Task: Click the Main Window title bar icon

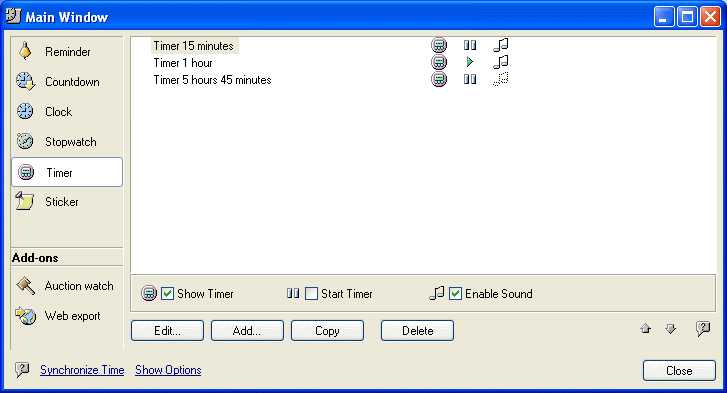Action: (13, 16)
